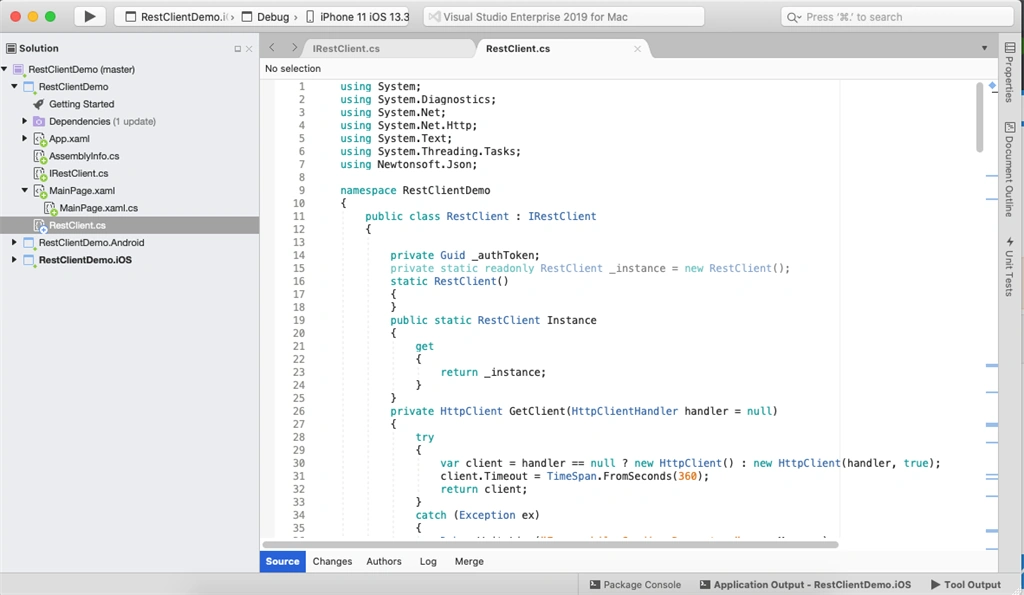Expand the RestClientDemo.Android project
1024x595 pixels.
14,242
